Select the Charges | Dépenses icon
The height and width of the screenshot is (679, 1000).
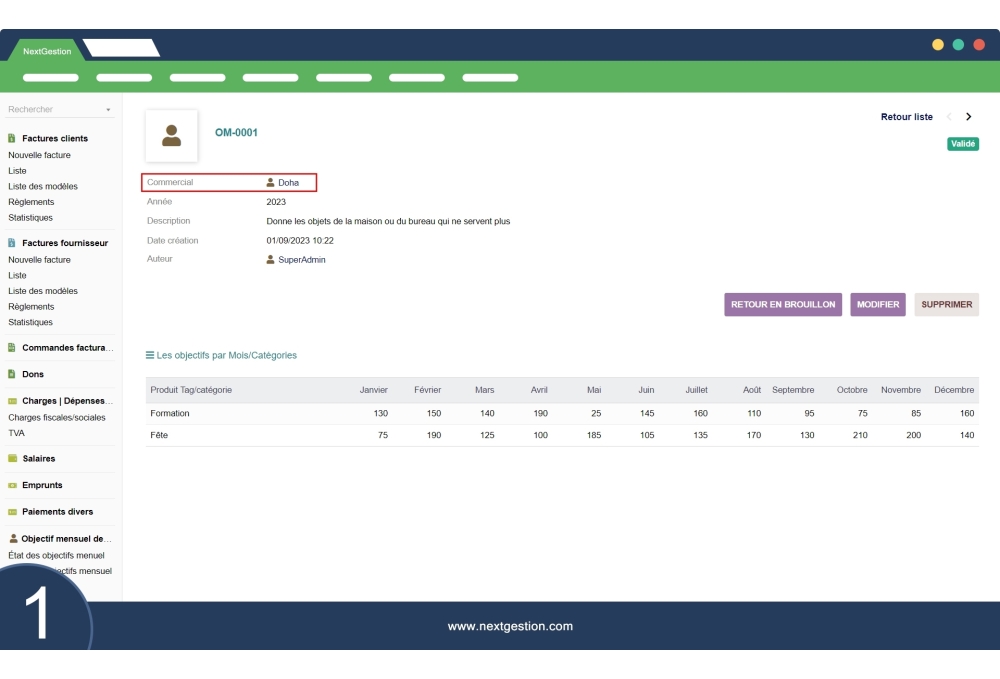10,400
